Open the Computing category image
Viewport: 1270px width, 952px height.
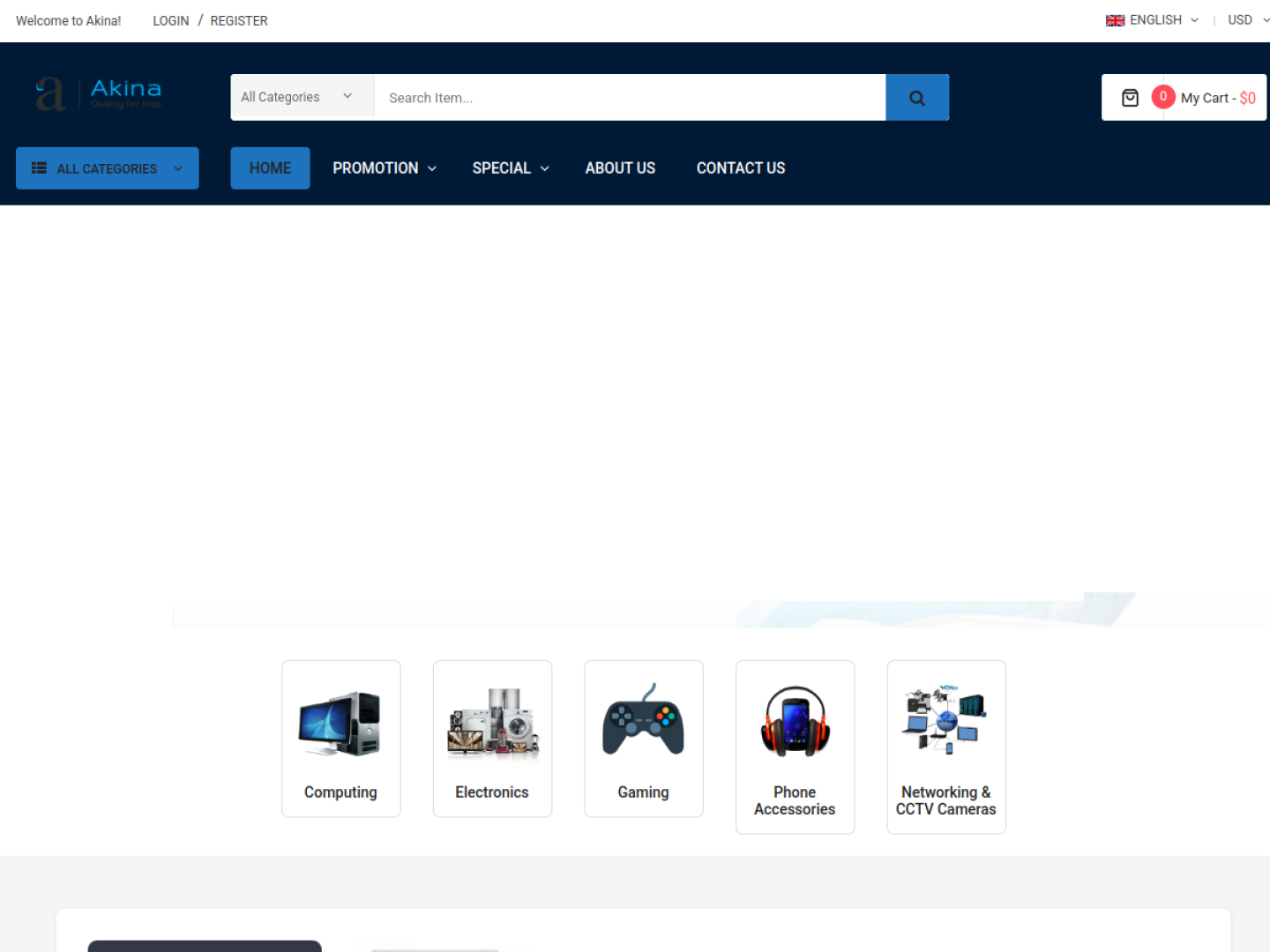[340, 724]
